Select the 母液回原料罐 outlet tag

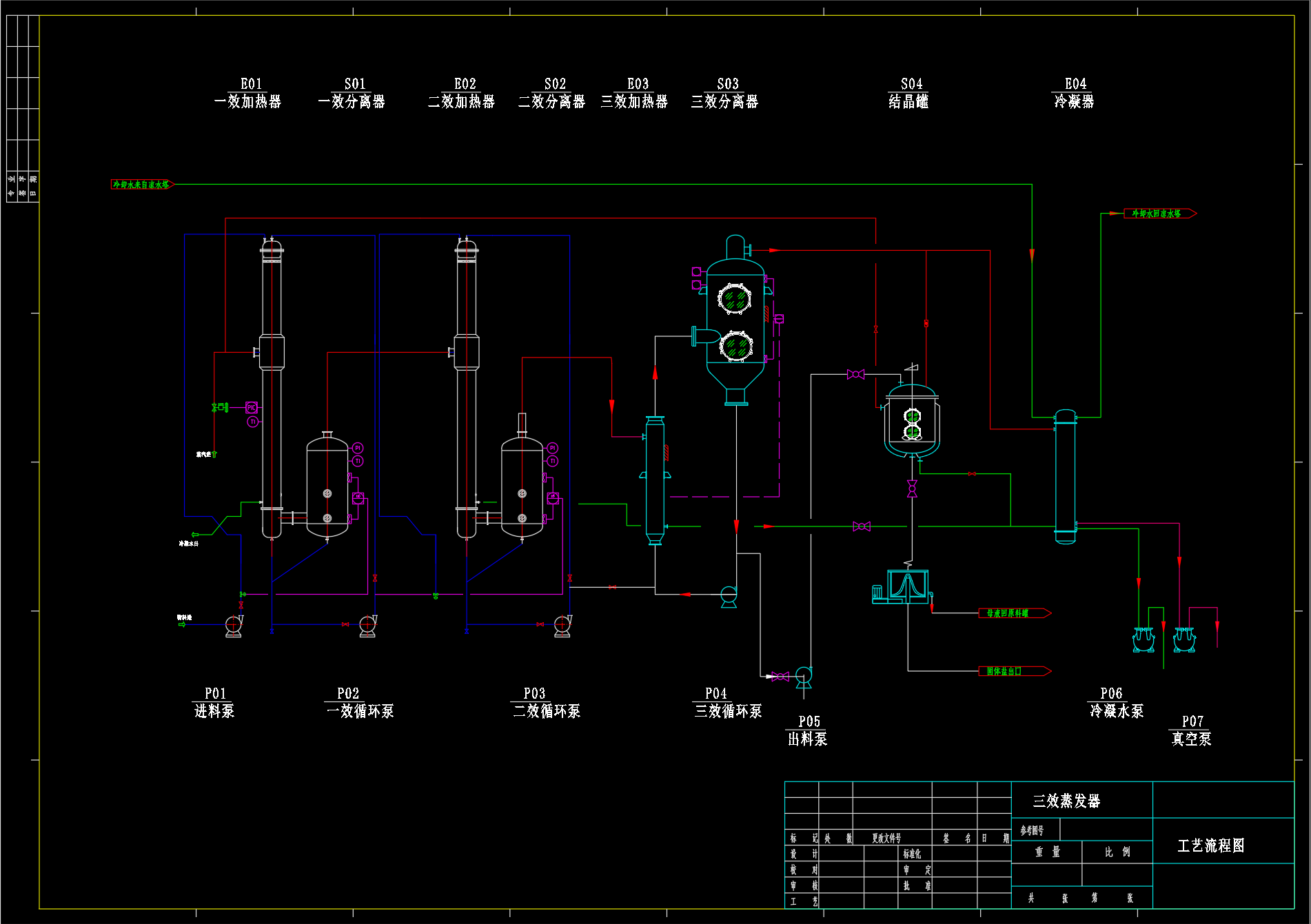(1013, 613)
